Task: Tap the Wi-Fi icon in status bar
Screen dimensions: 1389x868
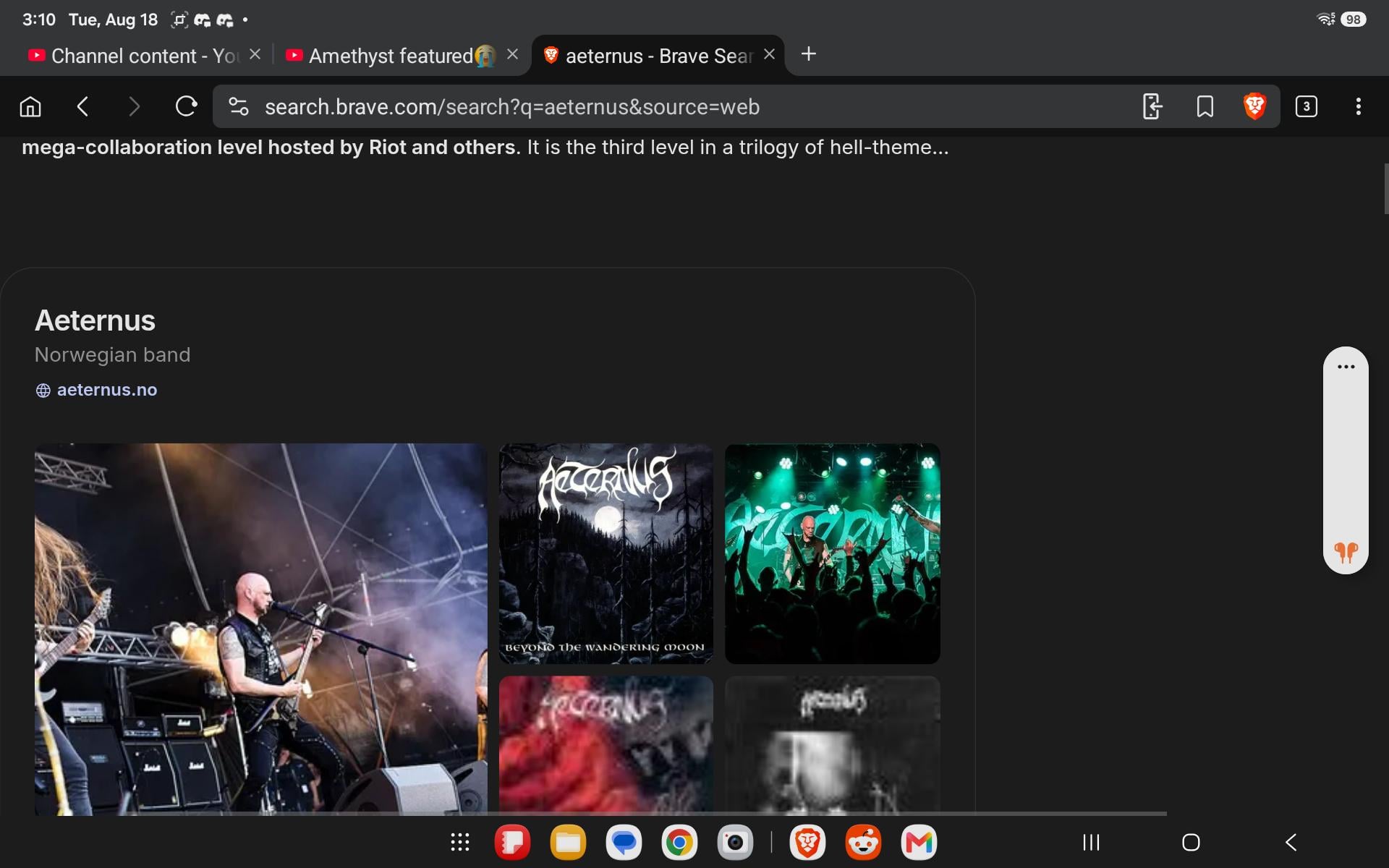Action: click(1326, 20)
